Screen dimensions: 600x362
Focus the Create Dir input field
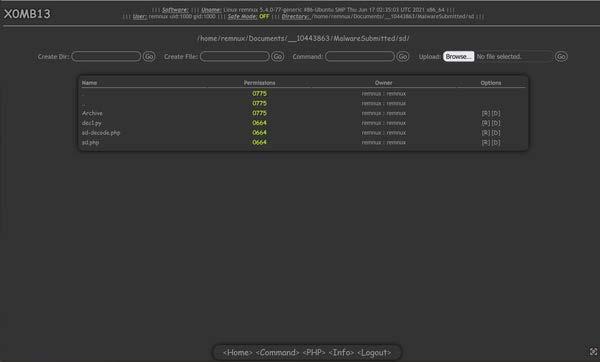pyautogui.click(x=106, y=57)
